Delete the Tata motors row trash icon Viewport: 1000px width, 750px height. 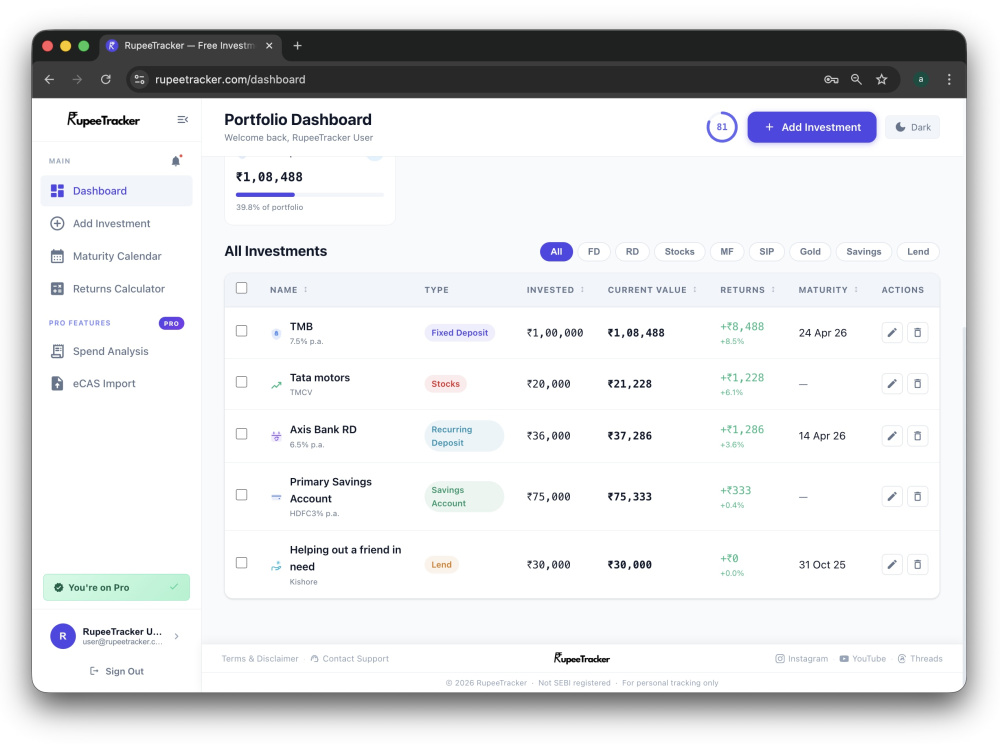point(917,383)
